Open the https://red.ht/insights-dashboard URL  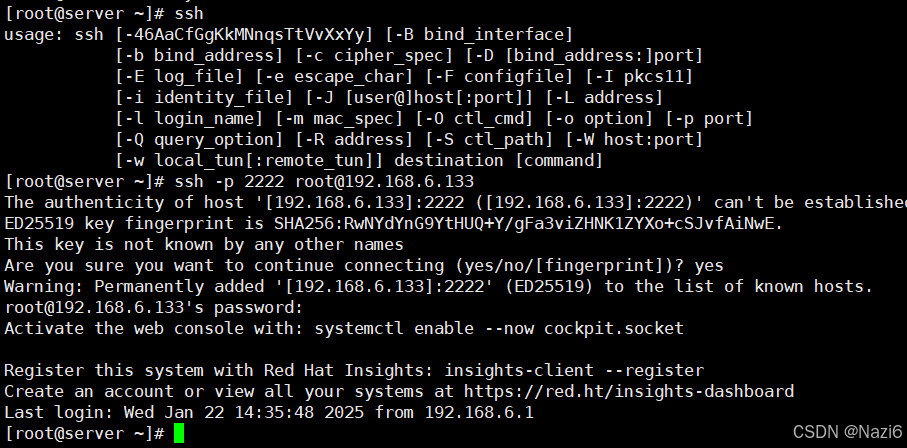tap(629, 391)
